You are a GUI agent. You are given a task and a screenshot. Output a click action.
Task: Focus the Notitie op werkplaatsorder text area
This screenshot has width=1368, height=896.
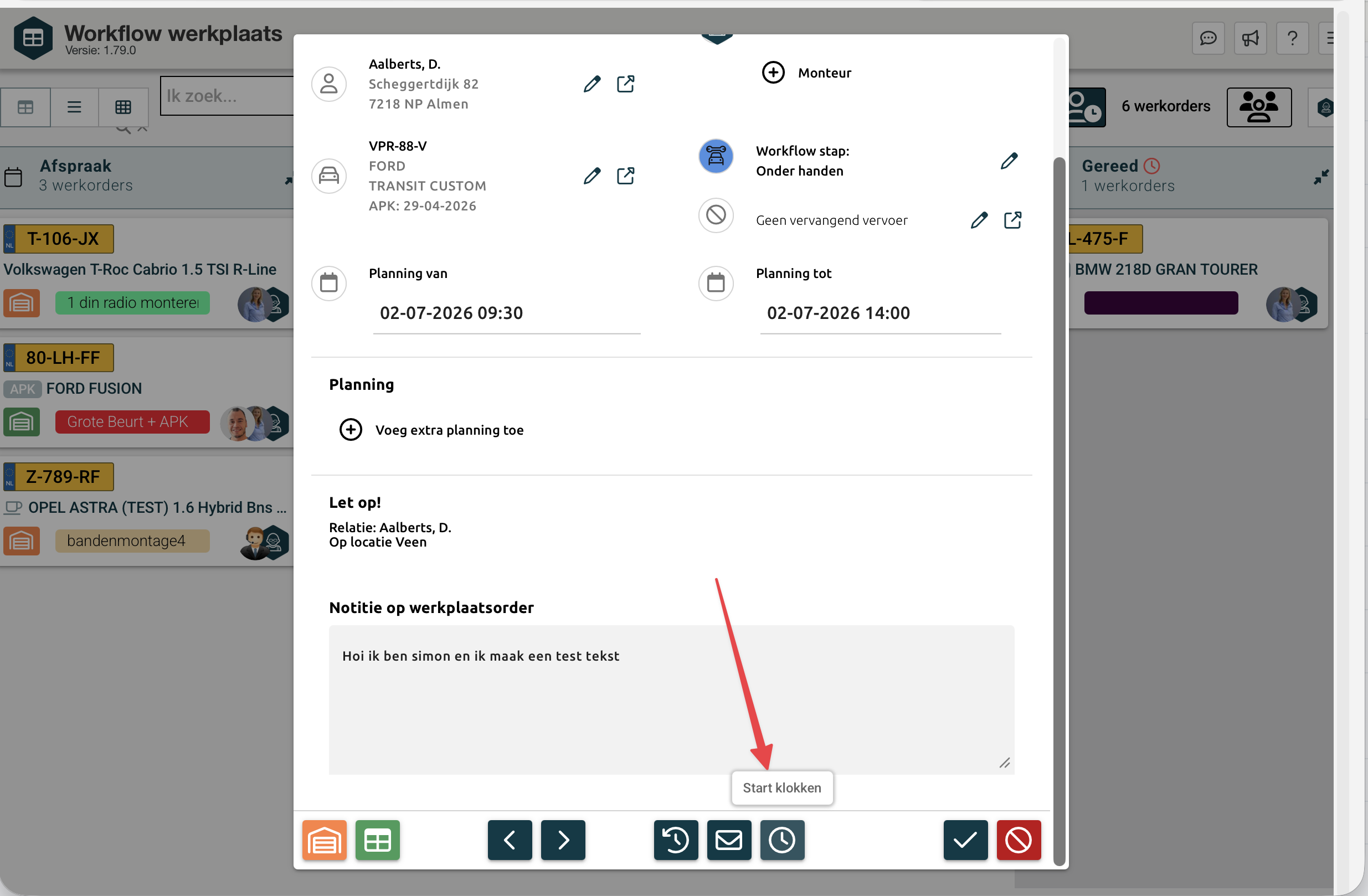671,699
